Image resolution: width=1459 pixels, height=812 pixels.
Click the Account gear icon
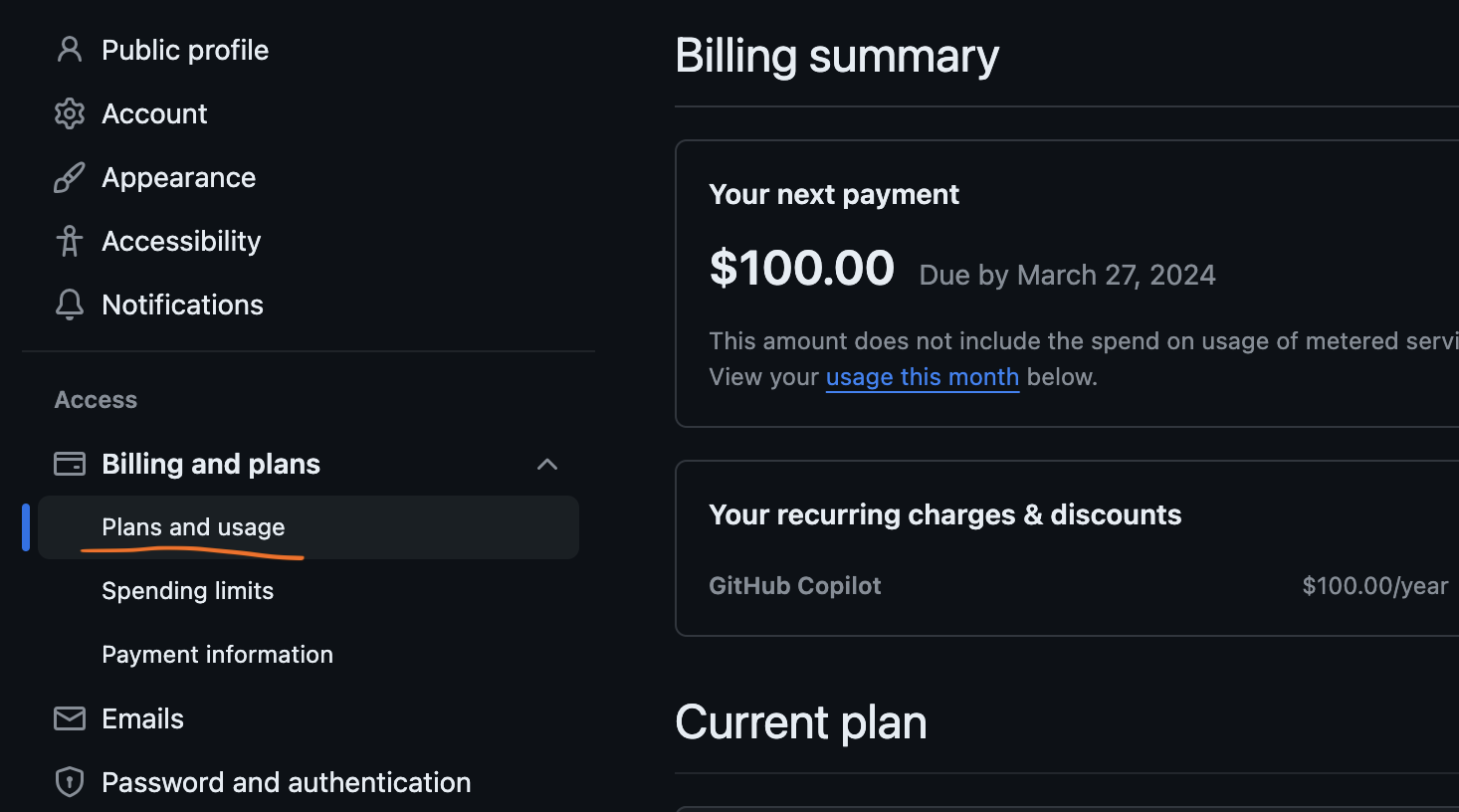point(69,113)
